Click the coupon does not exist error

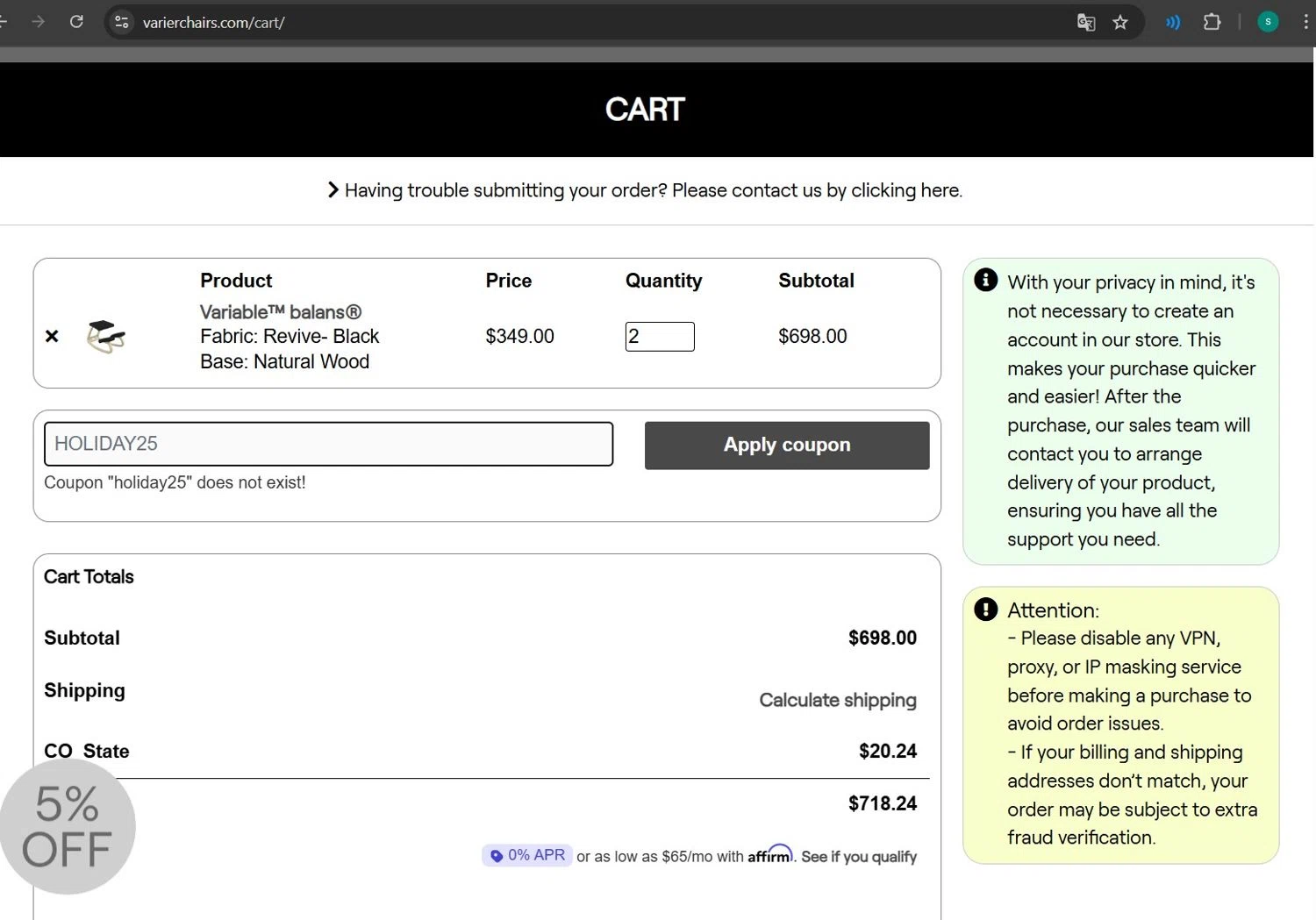[x=175, y=482]
